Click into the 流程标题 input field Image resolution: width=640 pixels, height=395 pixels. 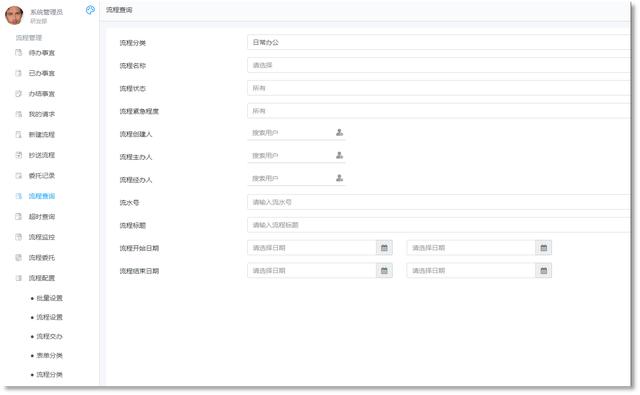(x=439, y=225)
